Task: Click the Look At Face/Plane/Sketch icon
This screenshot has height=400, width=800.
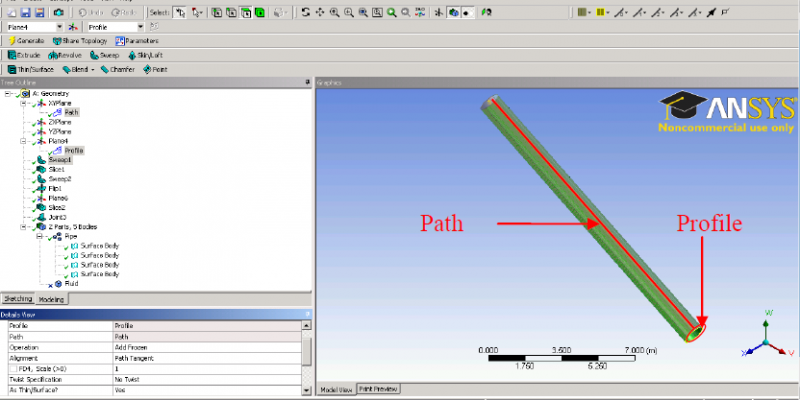Action: 486,13
